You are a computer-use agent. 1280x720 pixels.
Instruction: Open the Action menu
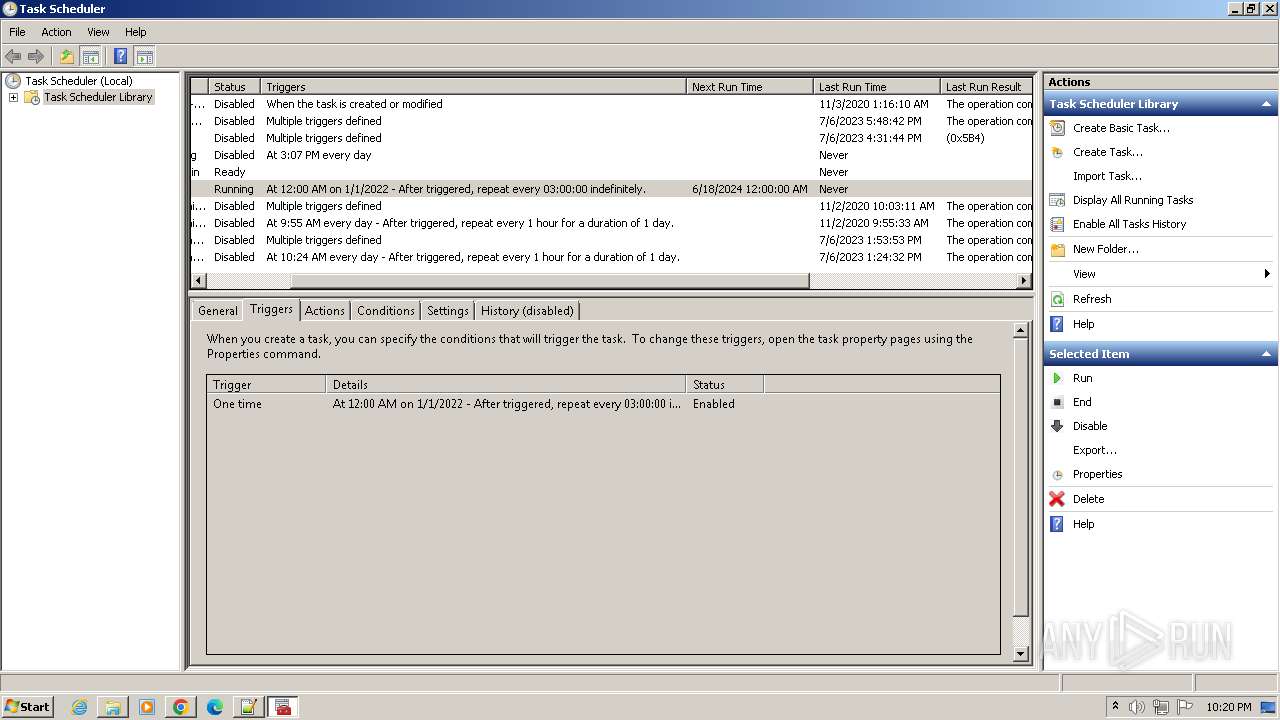(56, 32)
